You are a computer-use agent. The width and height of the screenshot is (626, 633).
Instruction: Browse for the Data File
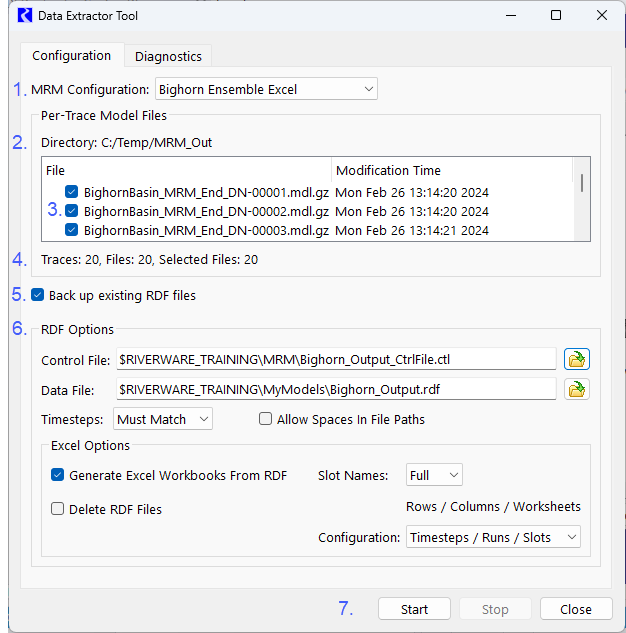(576, 389)
